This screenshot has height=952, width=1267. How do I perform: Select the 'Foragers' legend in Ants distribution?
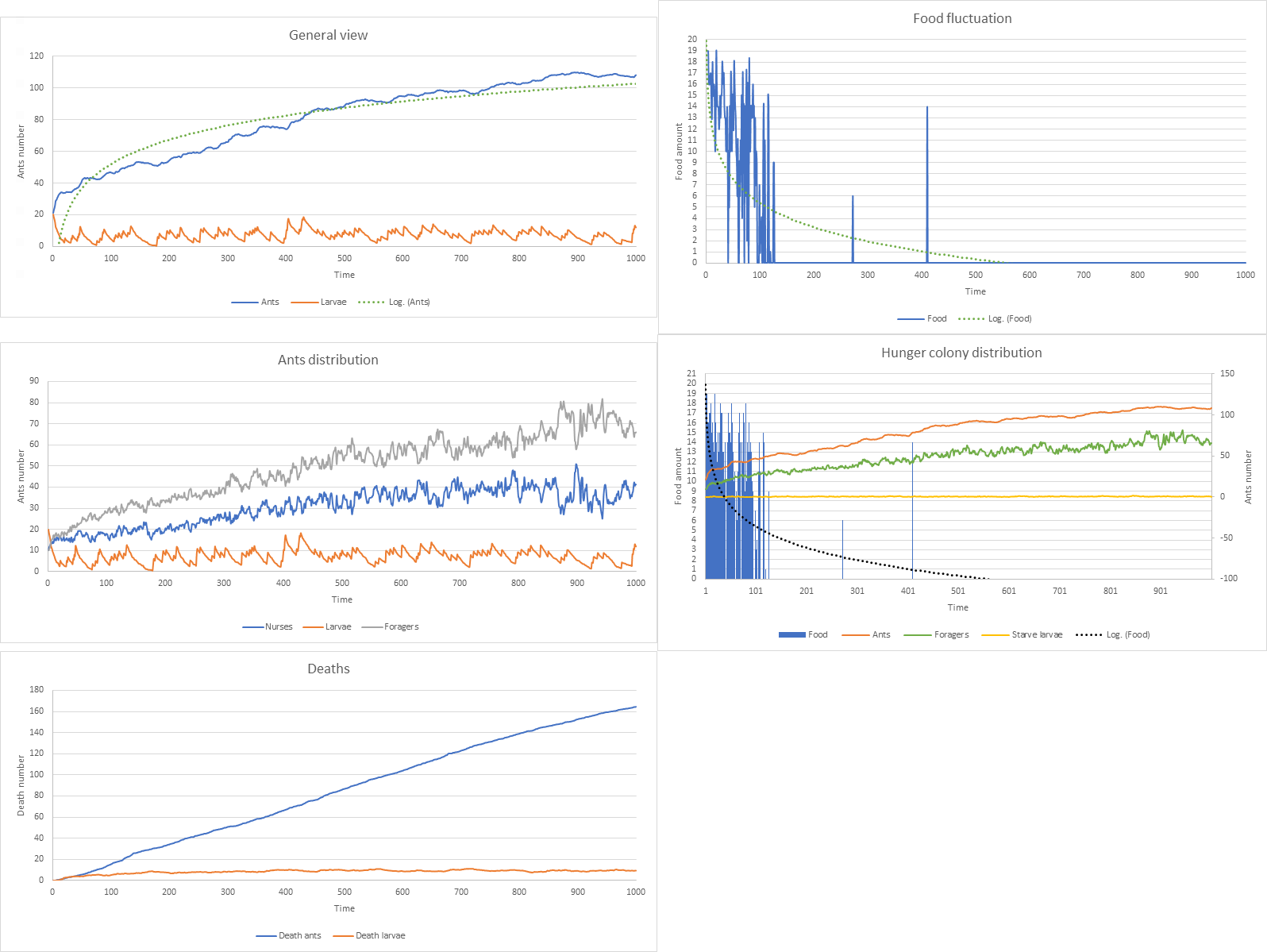pos(391,626)
